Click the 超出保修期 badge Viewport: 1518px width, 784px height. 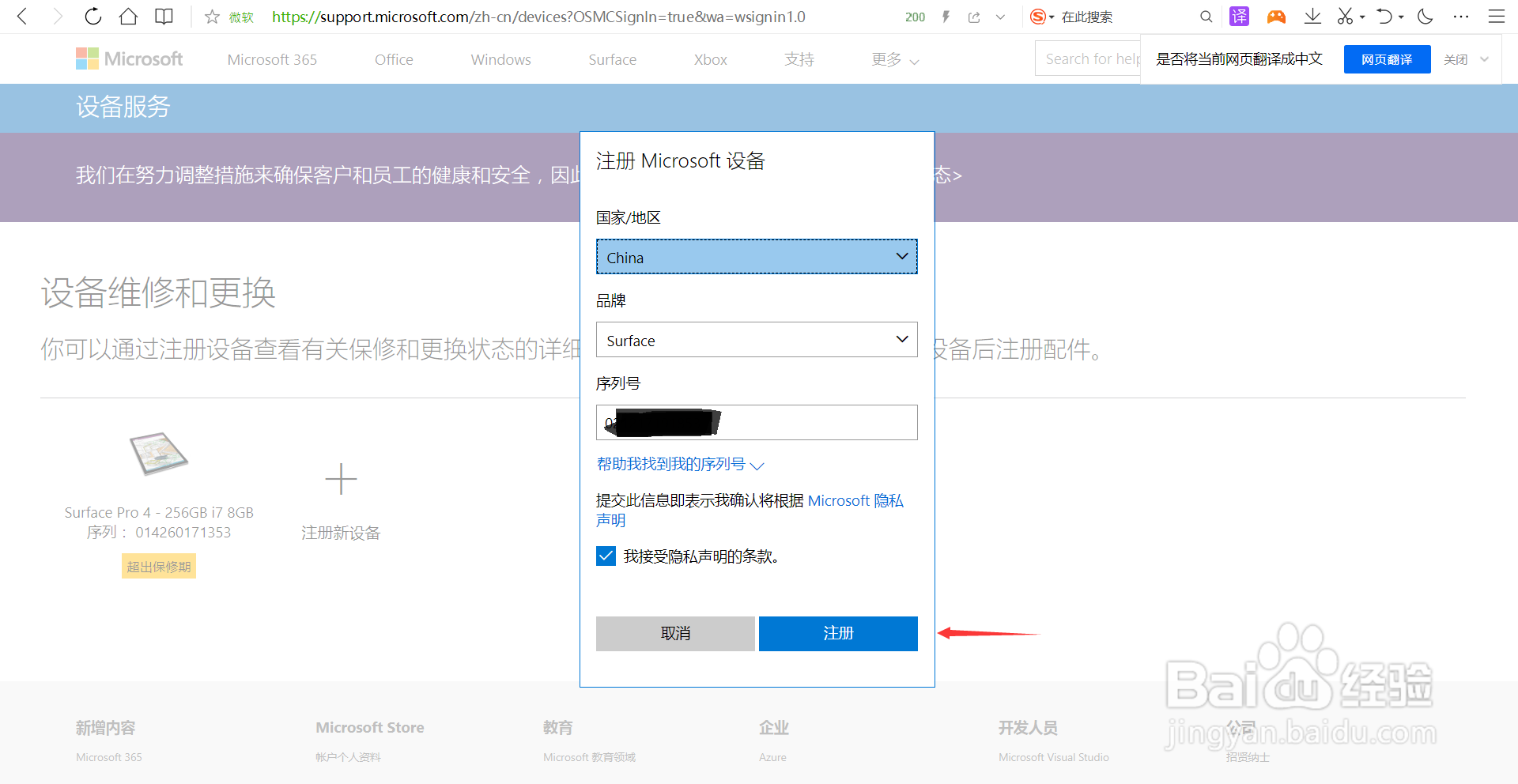(159, 566)
